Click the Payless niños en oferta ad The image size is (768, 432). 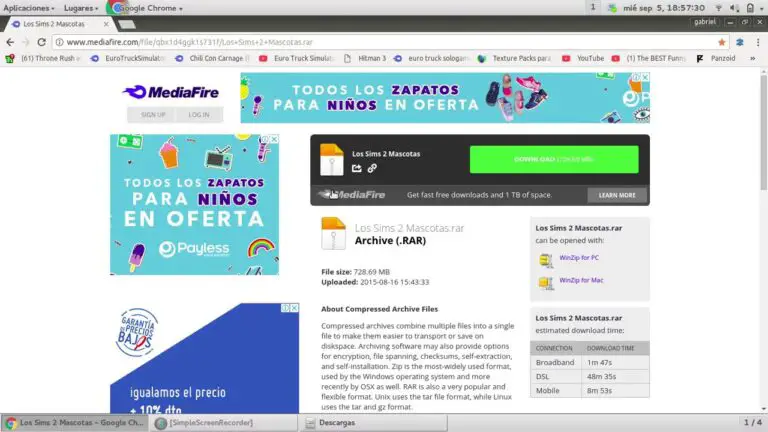coord(194,205)
